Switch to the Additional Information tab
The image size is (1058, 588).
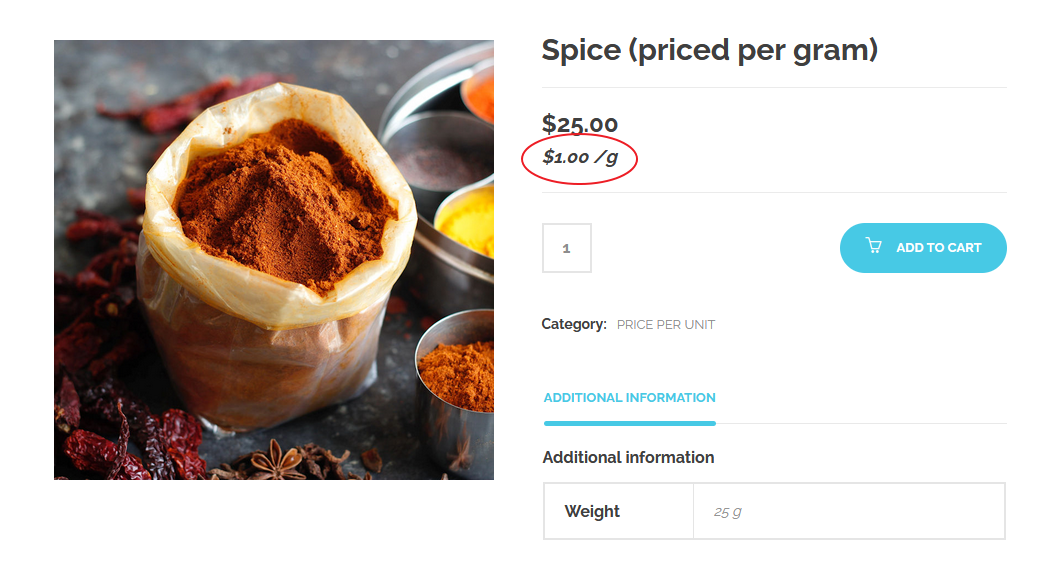[x=629, y=398]
